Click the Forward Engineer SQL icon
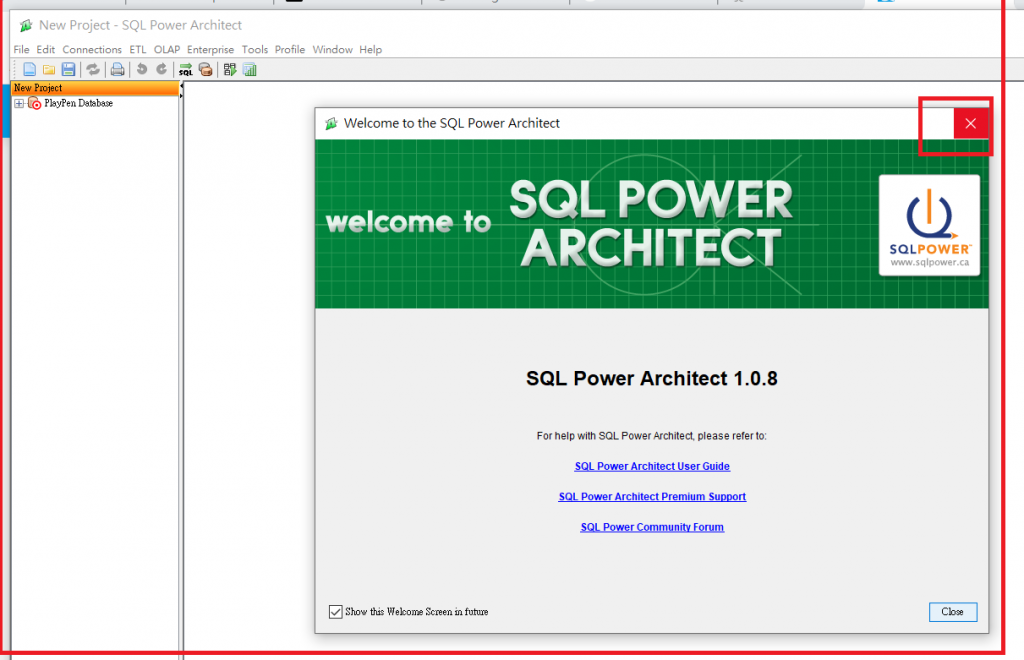Screen dimensions: 1024x660 coord(186,69)
